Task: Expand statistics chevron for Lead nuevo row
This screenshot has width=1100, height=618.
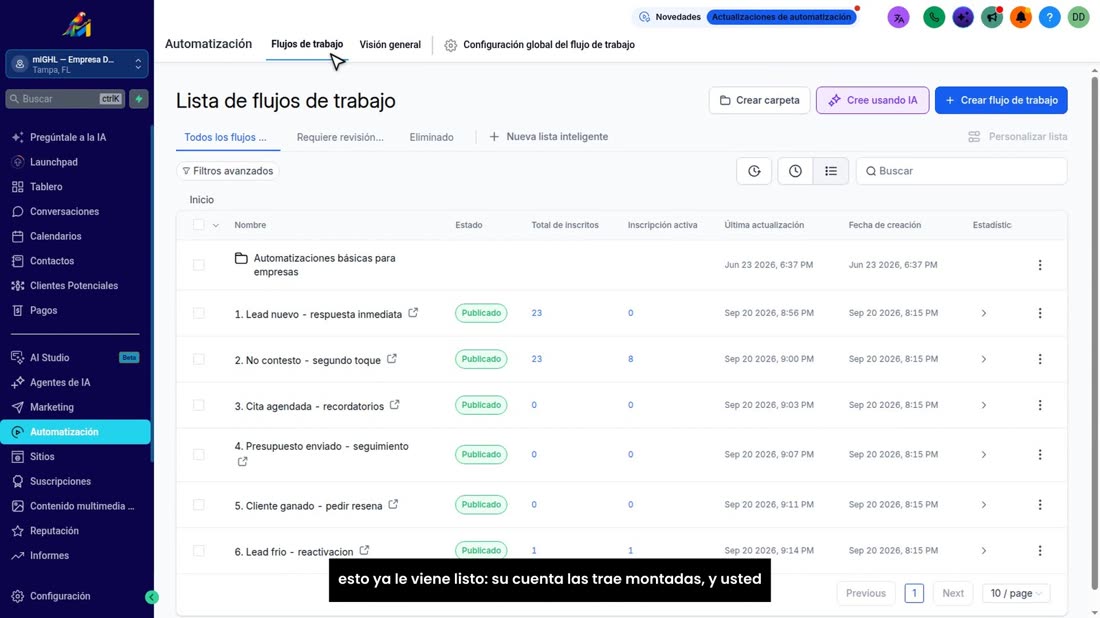Action: 984,313
